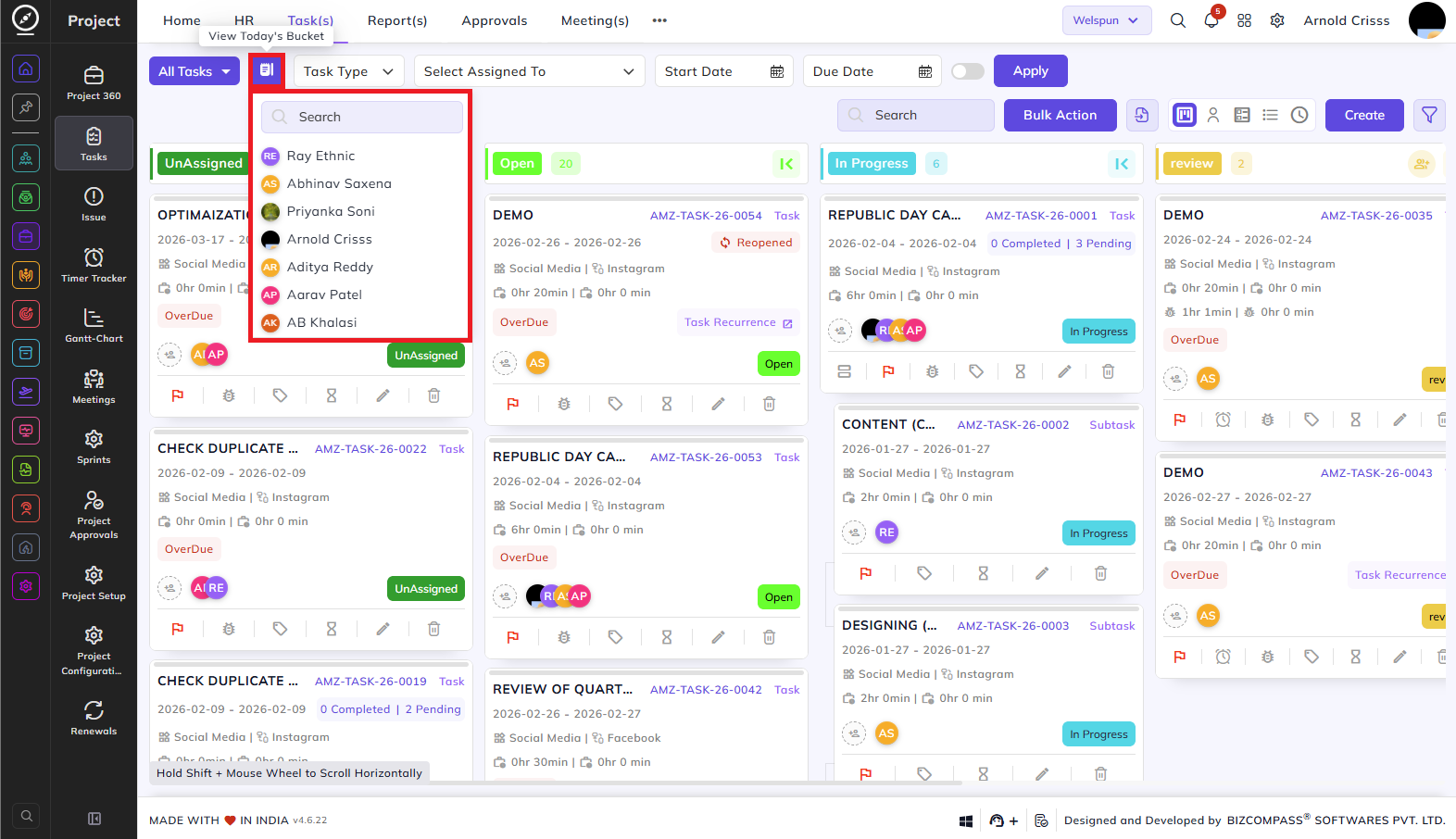The height and width of the screenshot is (839, 1456).
Task: Open Project 360 in sidebar
Action: point(94,83)
